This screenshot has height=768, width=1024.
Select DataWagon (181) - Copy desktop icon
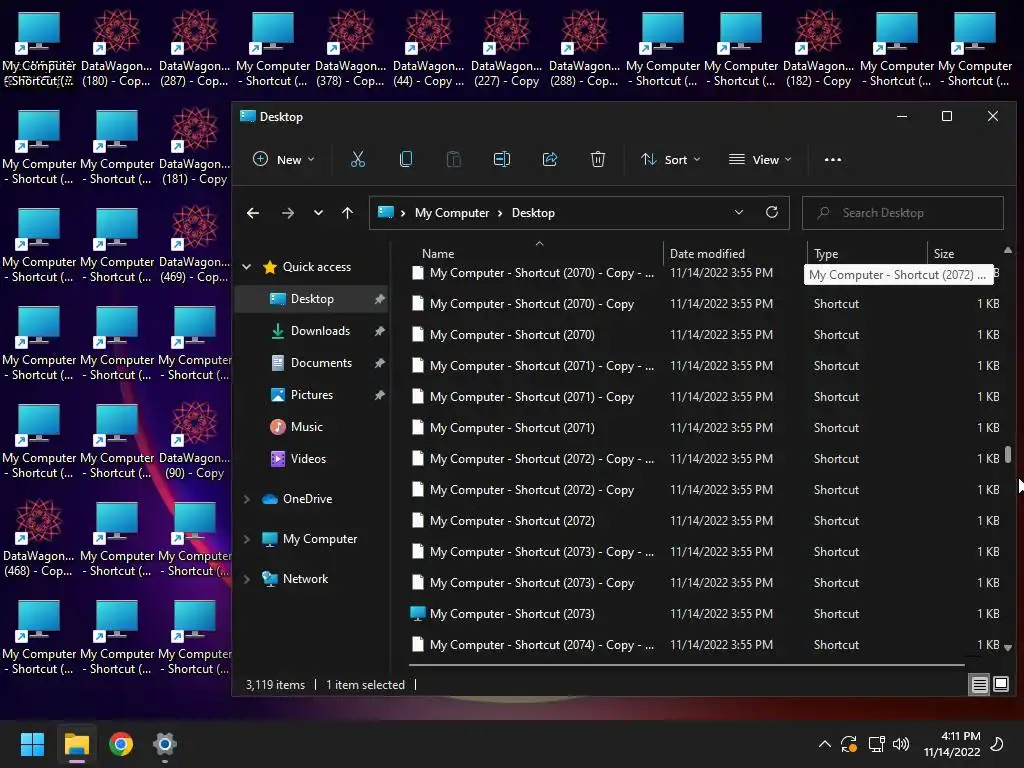(x=194, y=146)
